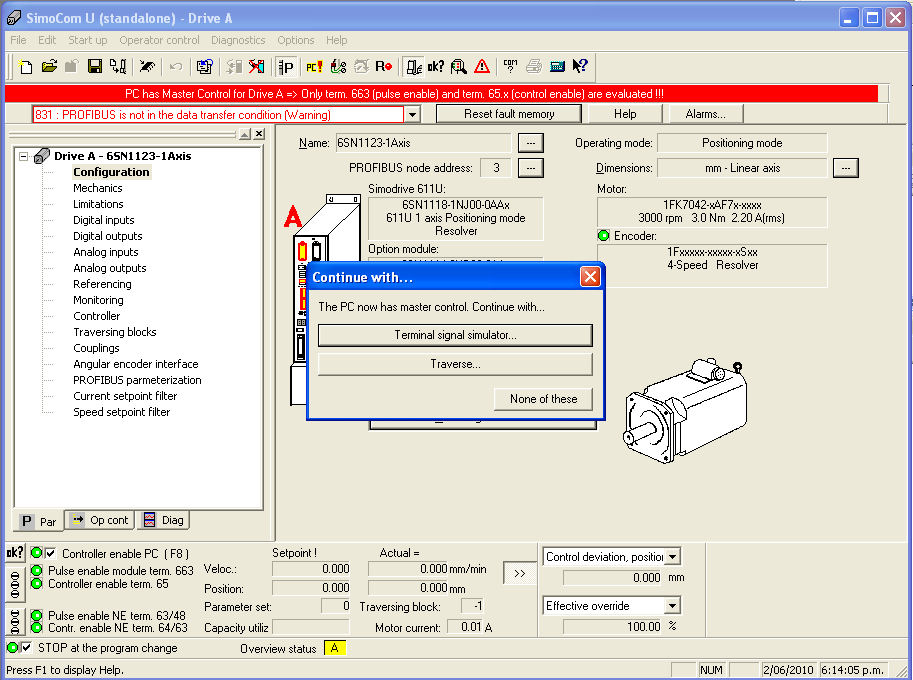Toggle Controller enable PC (F8) checkbox
The width and height of the screenshot is (913, 680).
pos(51,553)
